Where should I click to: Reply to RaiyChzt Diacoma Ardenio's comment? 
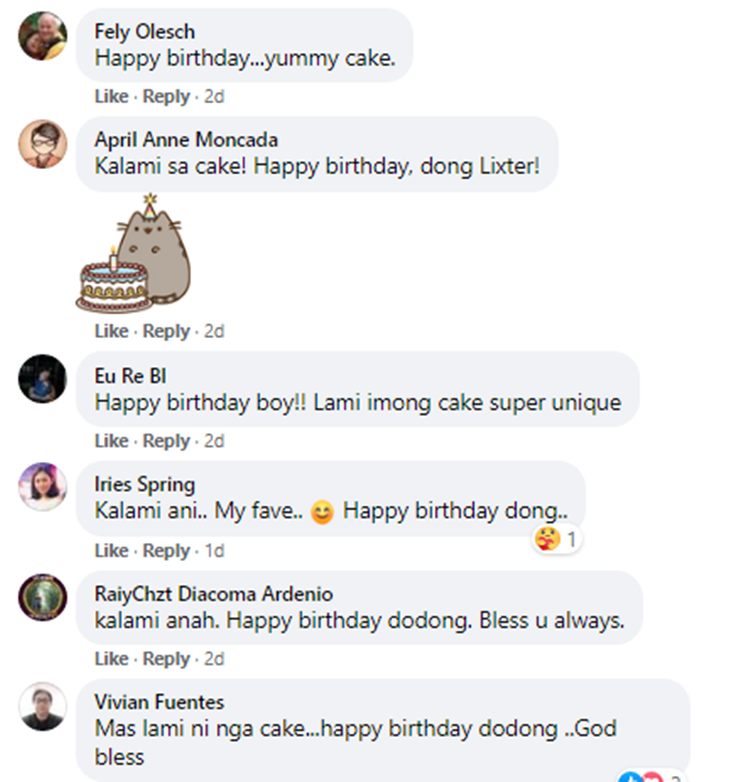click(x=166, y=659)
